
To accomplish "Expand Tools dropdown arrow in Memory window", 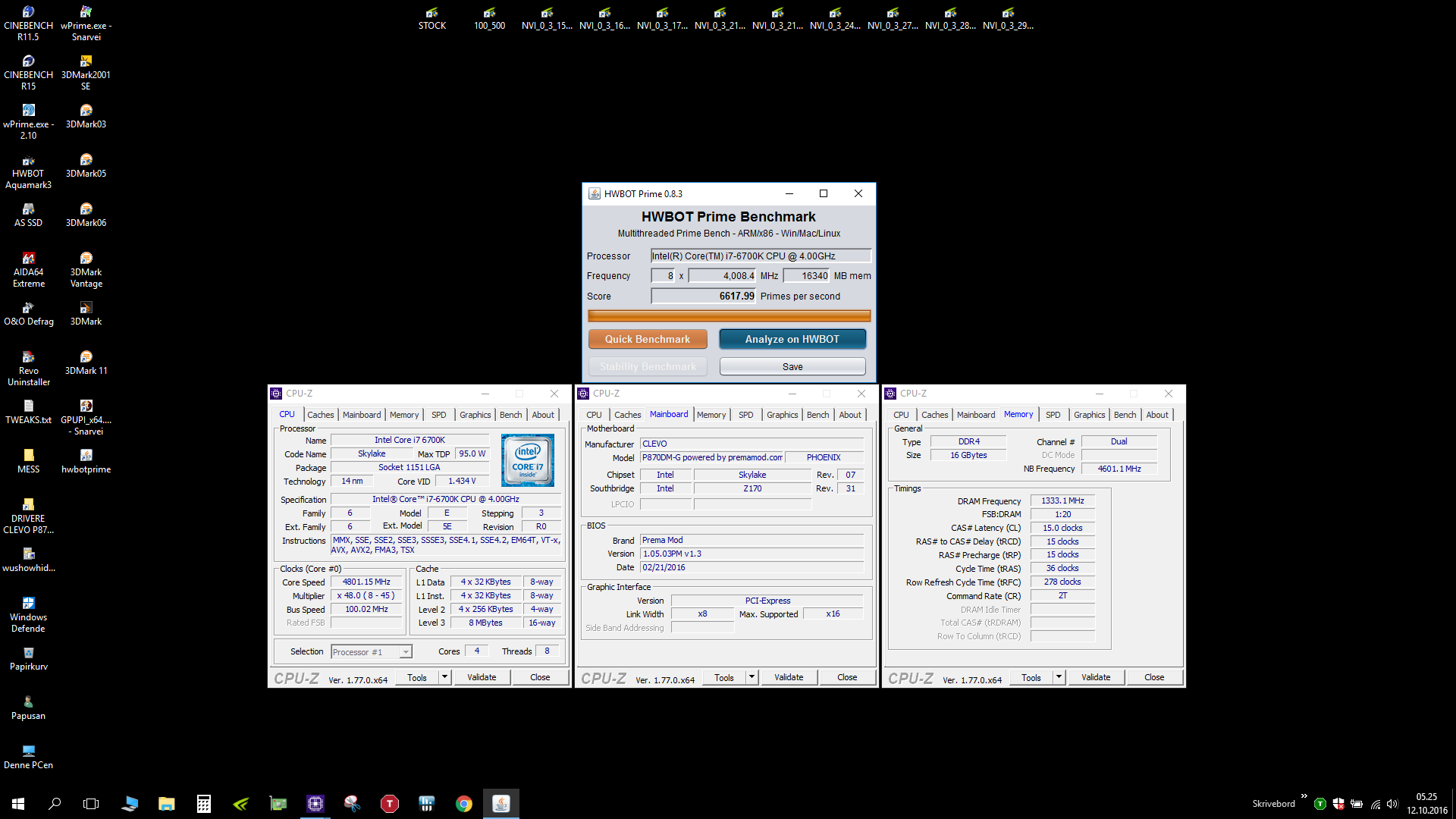I will (1059, 677).
